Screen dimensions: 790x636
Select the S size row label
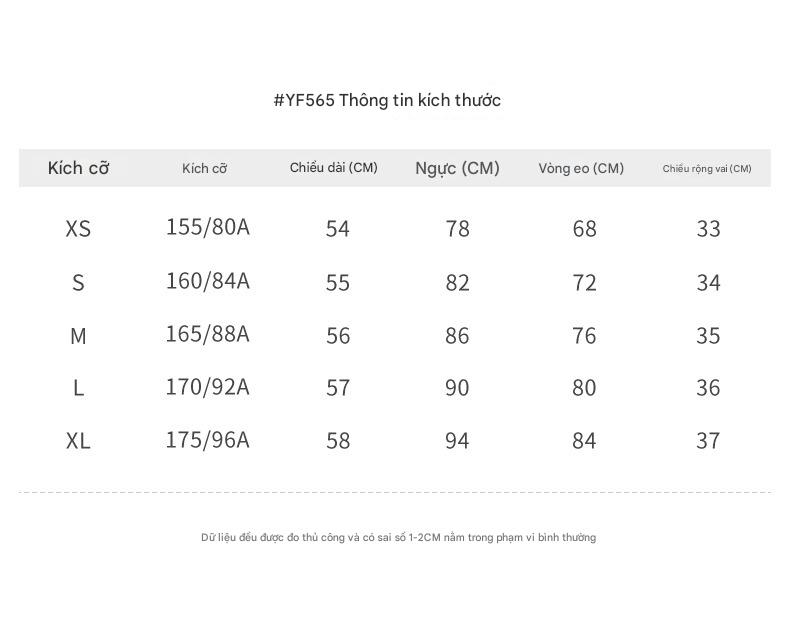78,283
